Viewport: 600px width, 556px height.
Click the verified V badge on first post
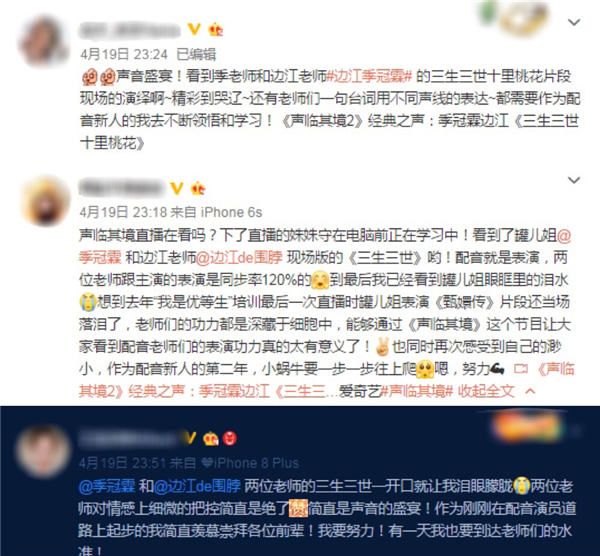point(194,29)
